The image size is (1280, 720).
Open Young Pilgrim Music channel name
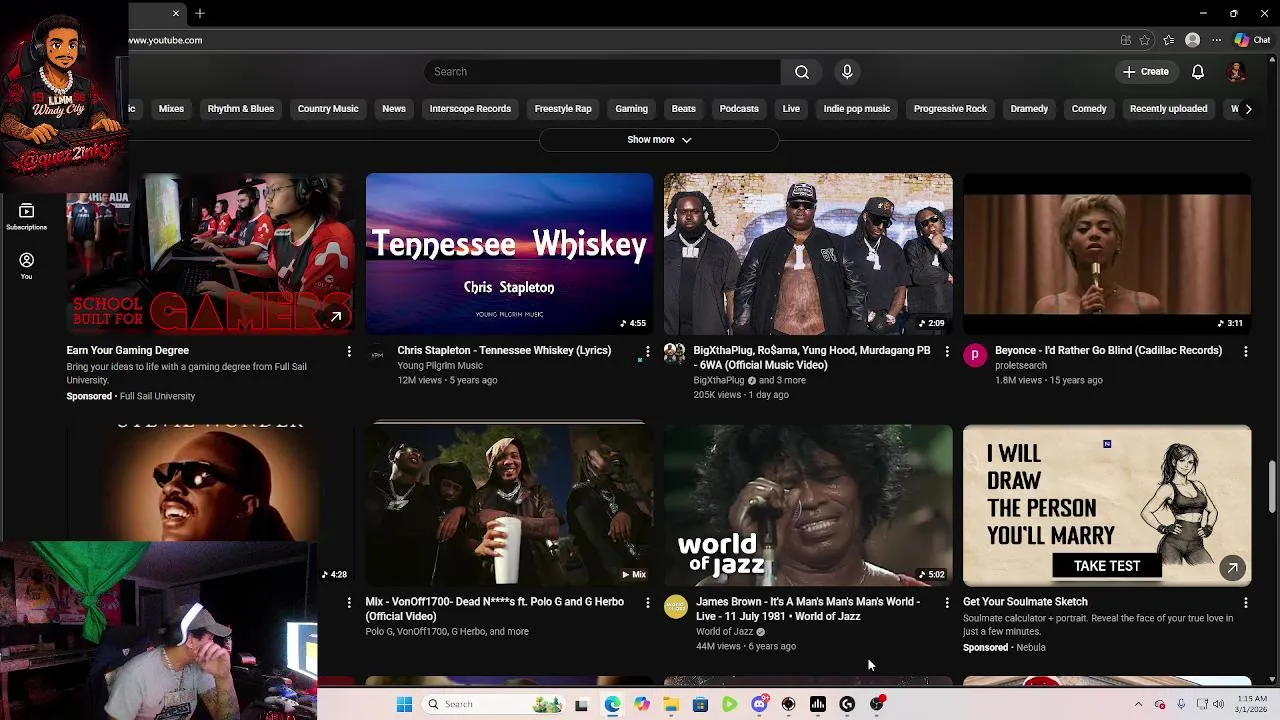[440, 366]
